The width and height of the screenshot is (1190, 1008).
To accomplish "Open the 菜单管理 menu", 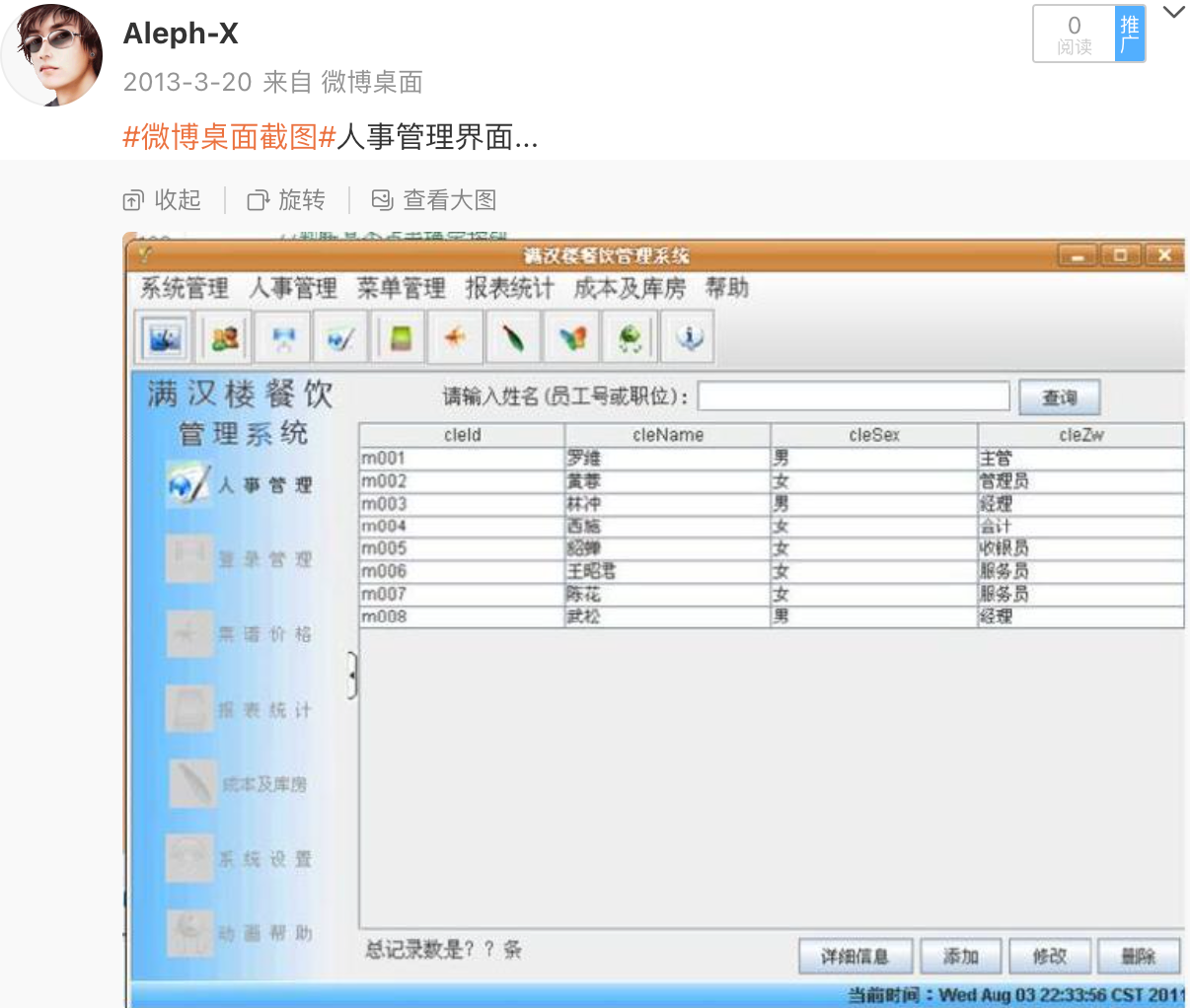I will point(401,288).
